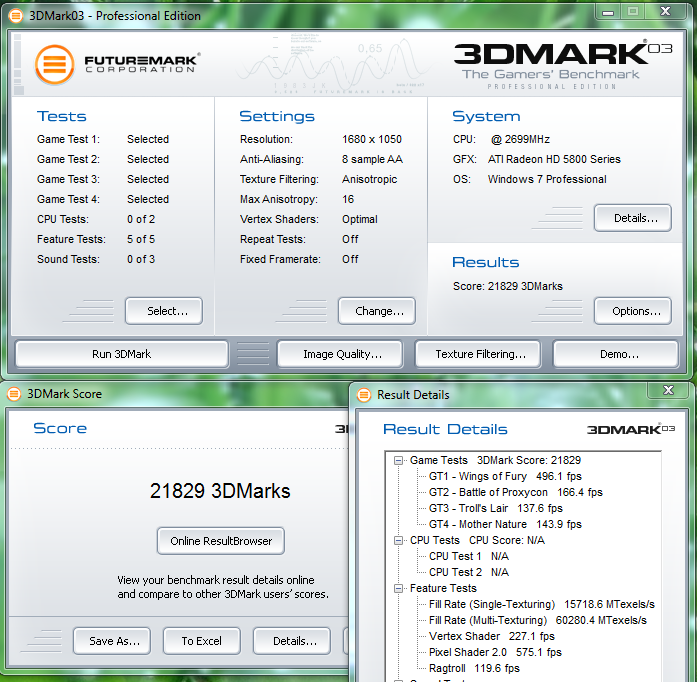Click the Texture Filtering value Anisotropic
Viewport: 697px width, 682px height.
point(369,180)
